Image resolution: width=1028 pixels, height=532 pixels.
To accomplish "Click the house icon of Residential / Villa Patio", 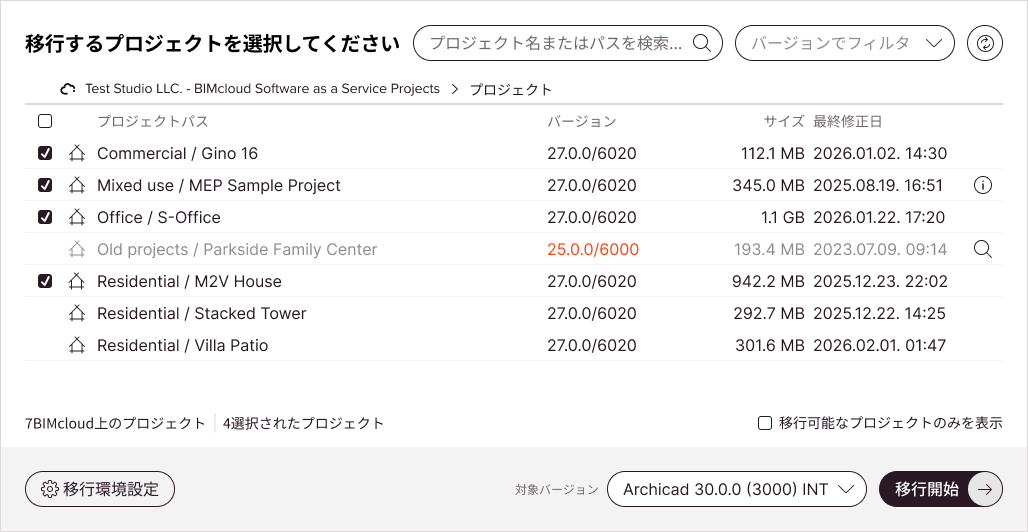I will click(x=77, y=345).
